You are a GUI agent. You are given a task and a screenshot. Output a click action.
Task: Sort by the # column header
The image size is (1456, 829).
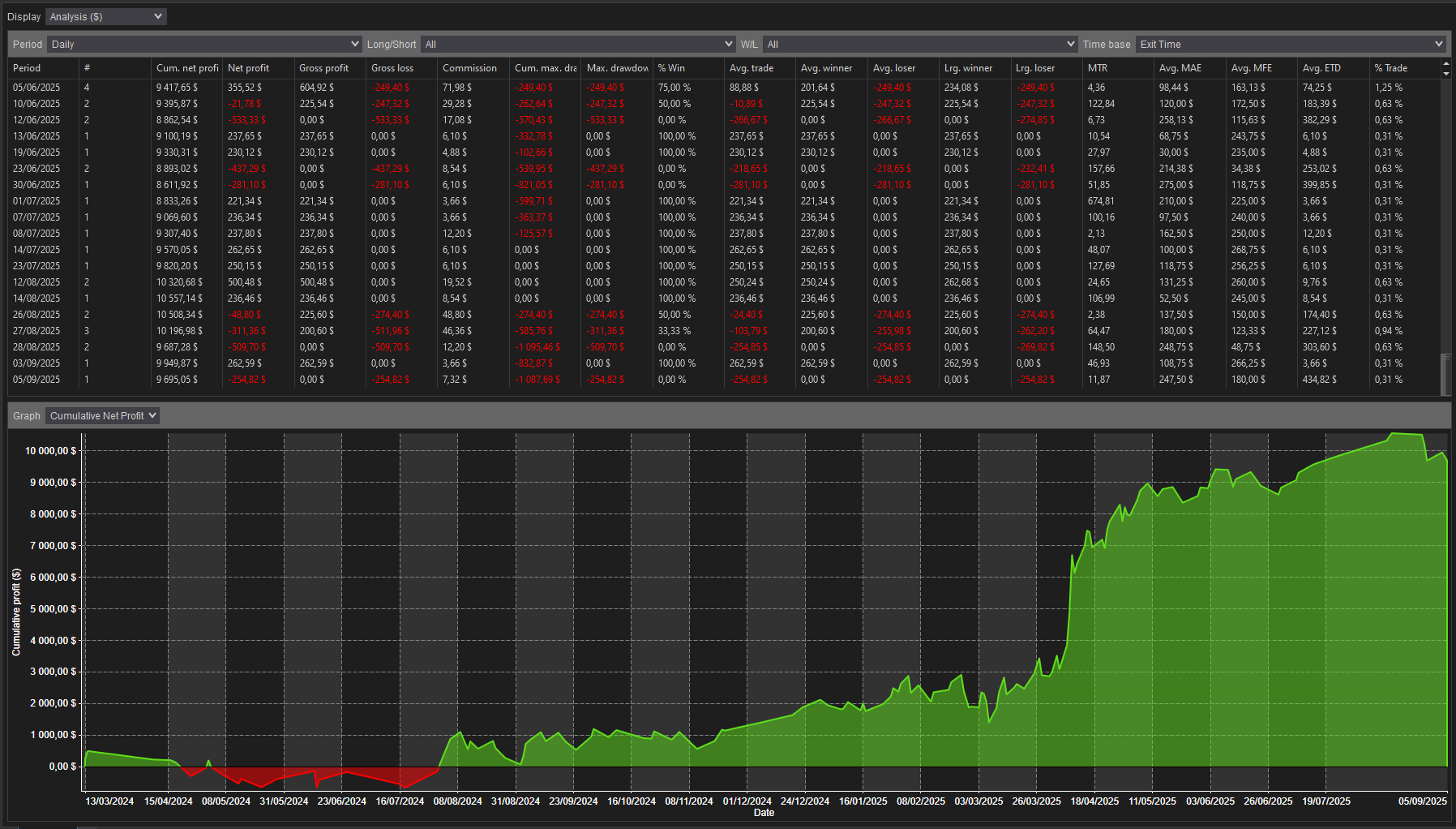click(114, 68)
